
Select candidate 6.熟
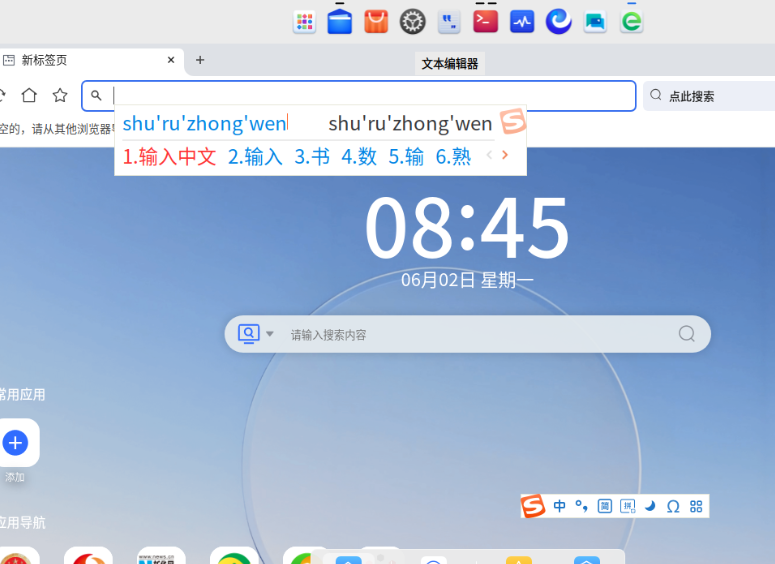click(453, 157)
